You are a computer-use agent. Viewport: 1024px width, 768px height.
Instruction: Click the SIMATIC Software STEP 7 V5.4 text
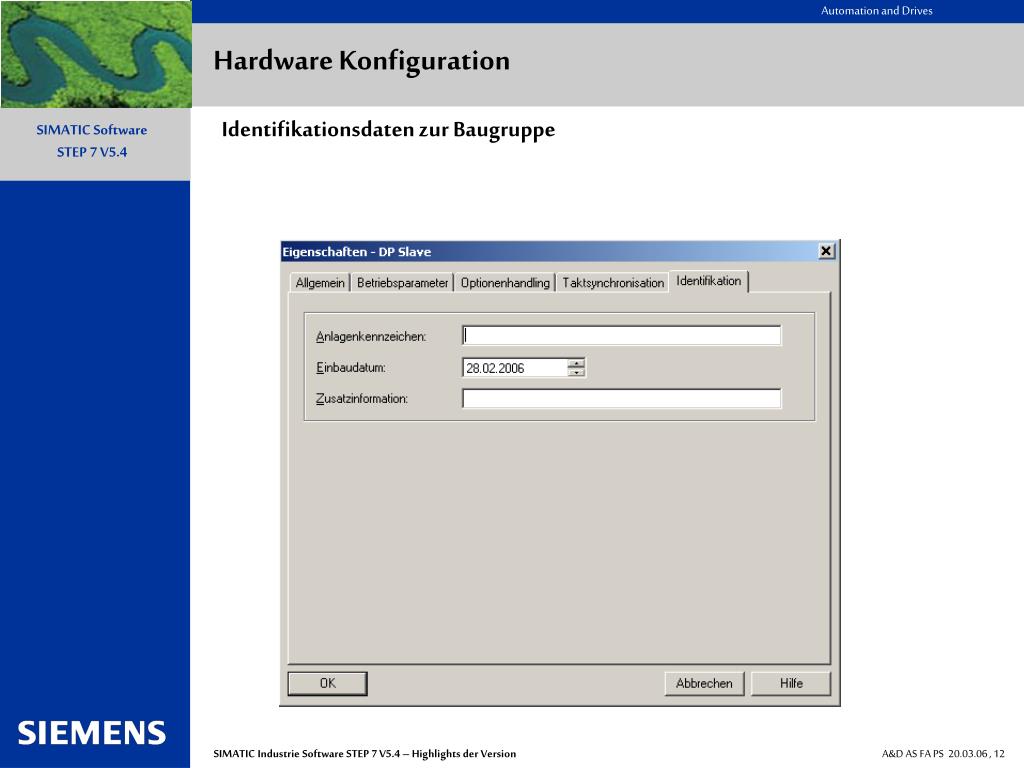pos(91,140)
